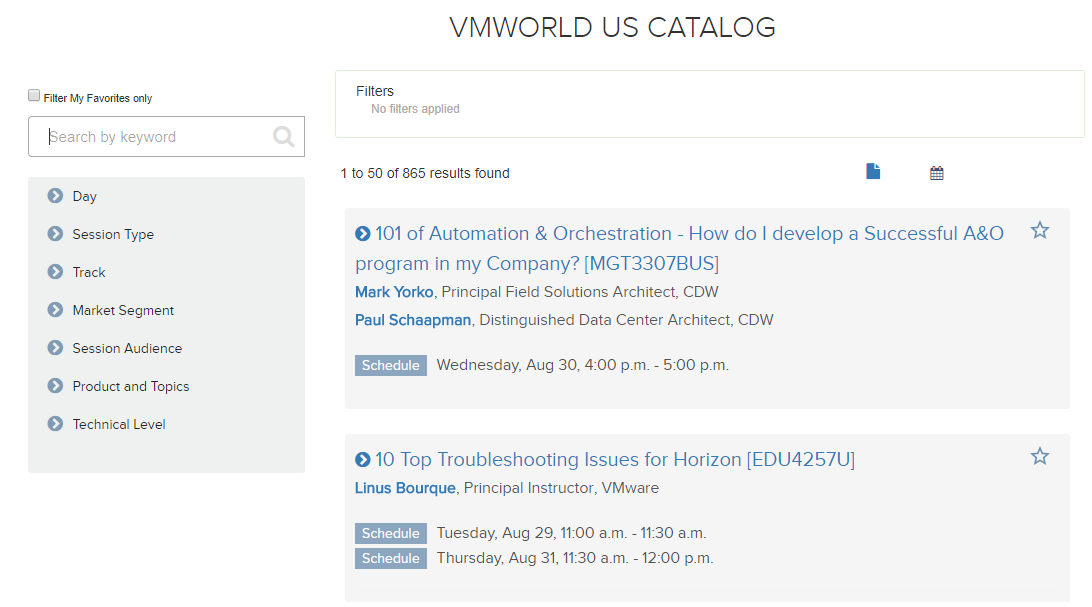Expand the Track filter

[x=55, y=272]
